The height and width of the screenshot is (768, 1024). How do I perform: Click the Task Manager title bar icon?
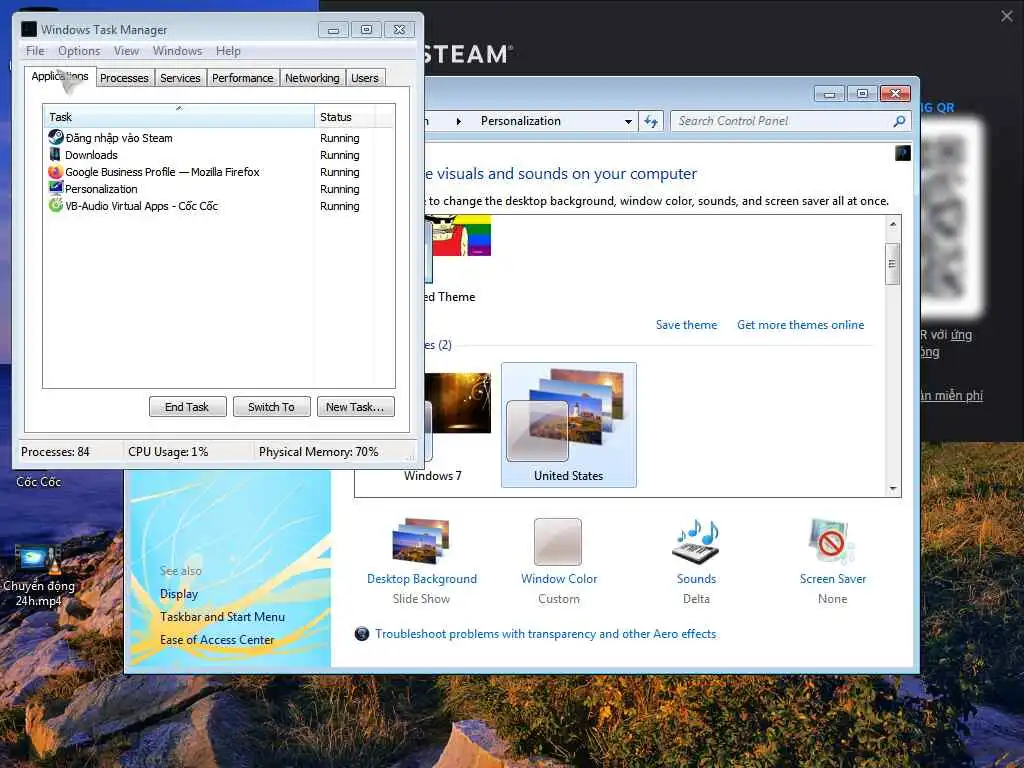click(29, 29)
